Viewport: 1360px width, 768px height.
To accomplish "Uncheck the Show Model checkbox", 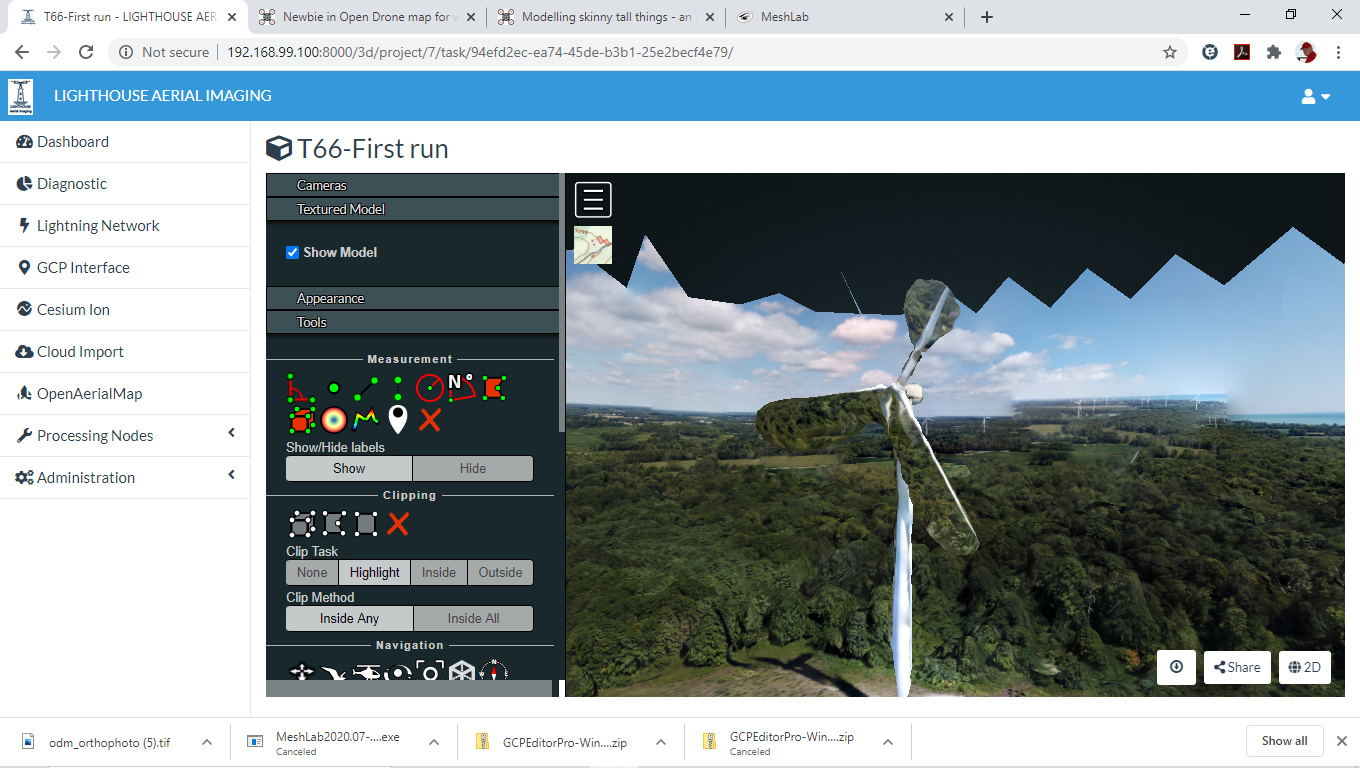I will click(x=293, y=252).
